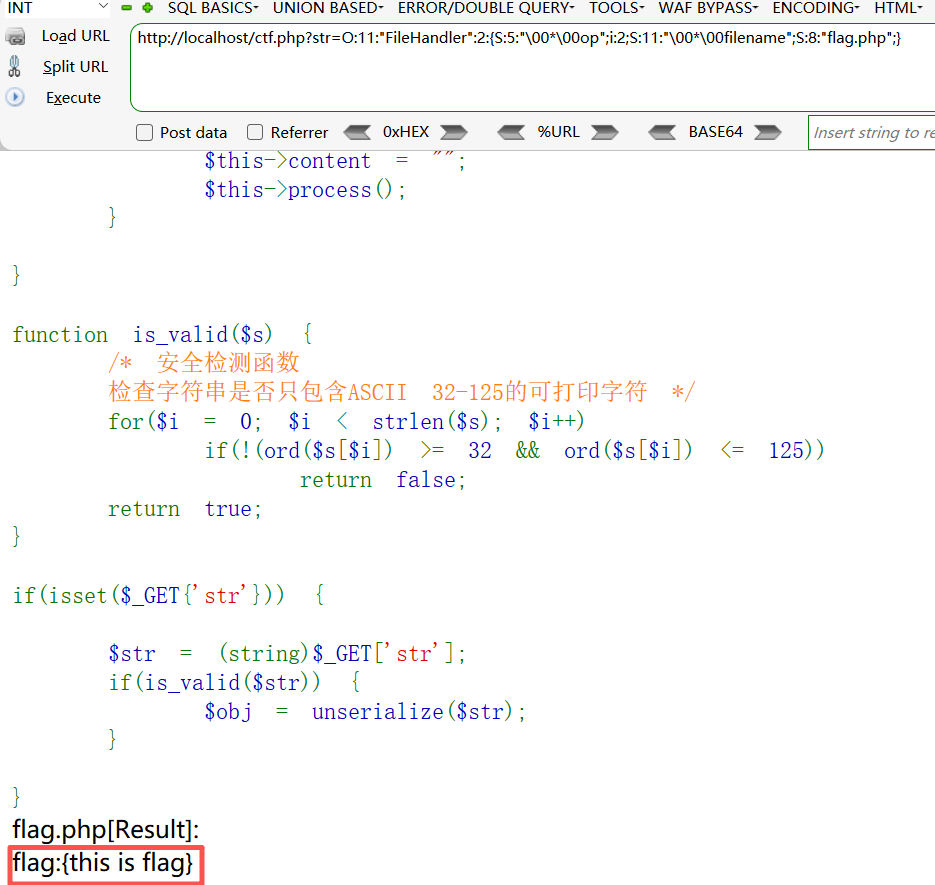Click the 'return true;' code line

coord(185,509)
